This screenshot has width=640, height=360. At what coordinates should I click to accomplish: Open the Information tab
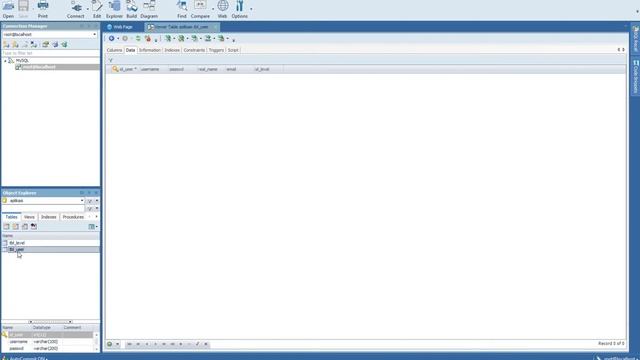pos(150,50)
